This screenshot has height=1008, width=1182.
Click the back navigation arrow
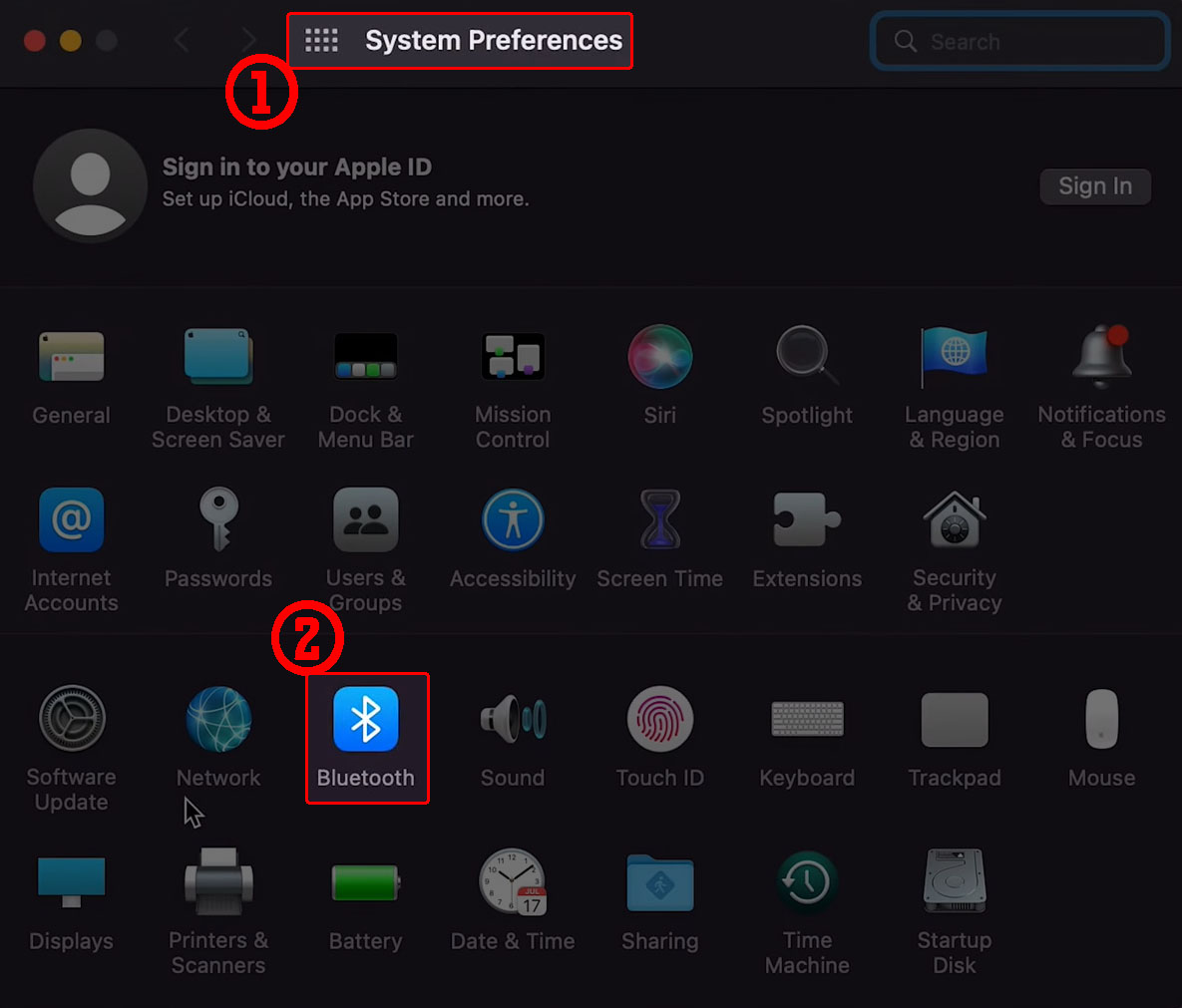point(181,40)
